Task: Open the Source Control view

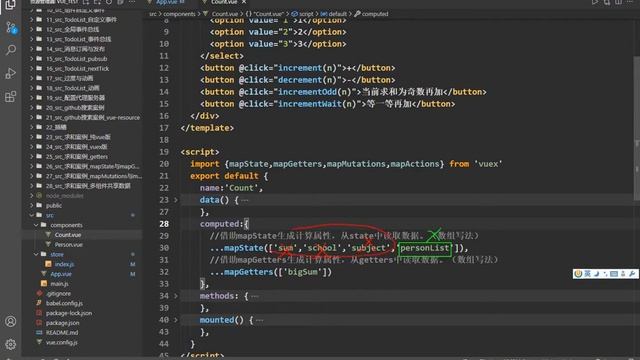Action: point(11,28)
